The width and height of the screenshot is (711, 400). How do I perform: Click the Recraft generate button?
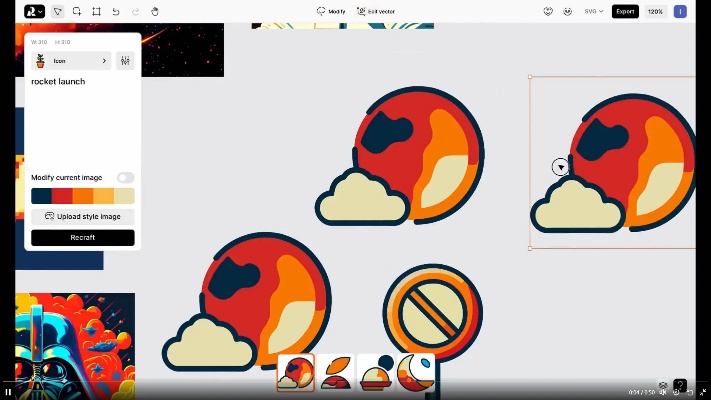(83, 238)
